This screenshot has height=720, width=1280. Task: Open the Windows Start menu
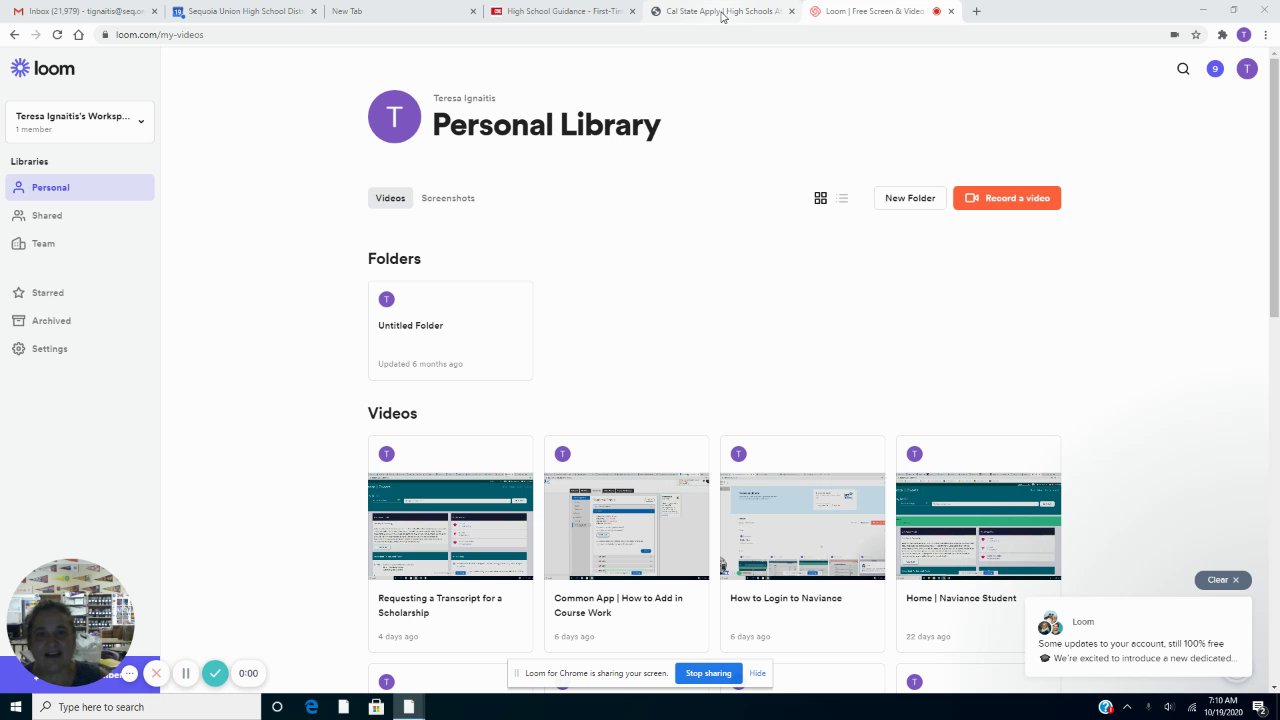pyautogui.click(x=16, y=707)
